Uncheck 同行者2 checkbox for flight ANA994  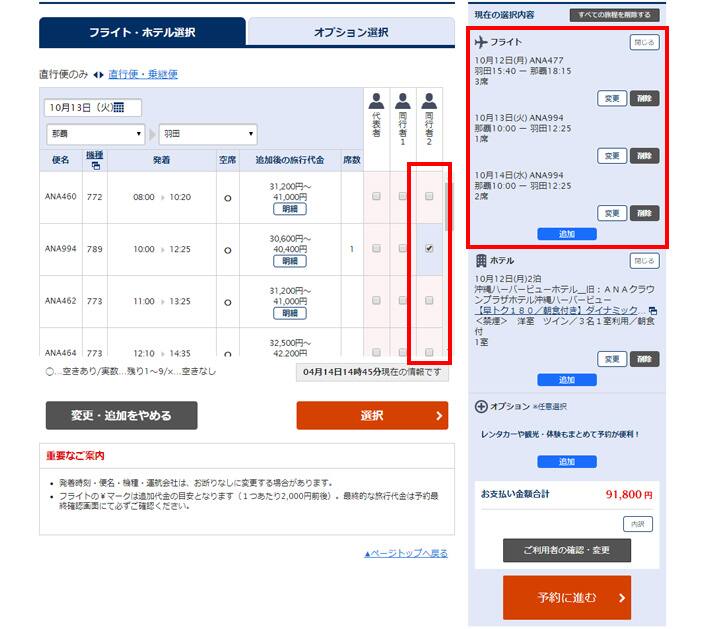[429, 249]
